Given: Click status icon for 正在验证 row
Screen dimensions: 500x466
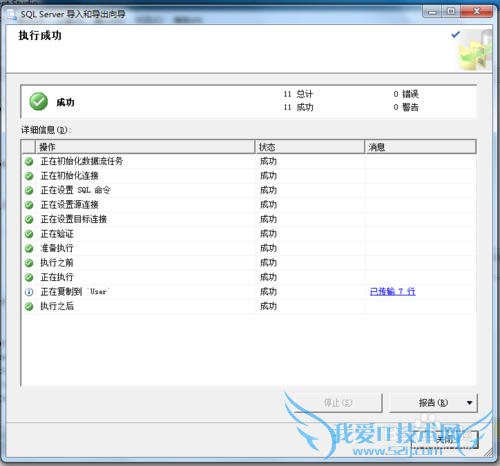Looking at the screenshot, I should point(29,234).
